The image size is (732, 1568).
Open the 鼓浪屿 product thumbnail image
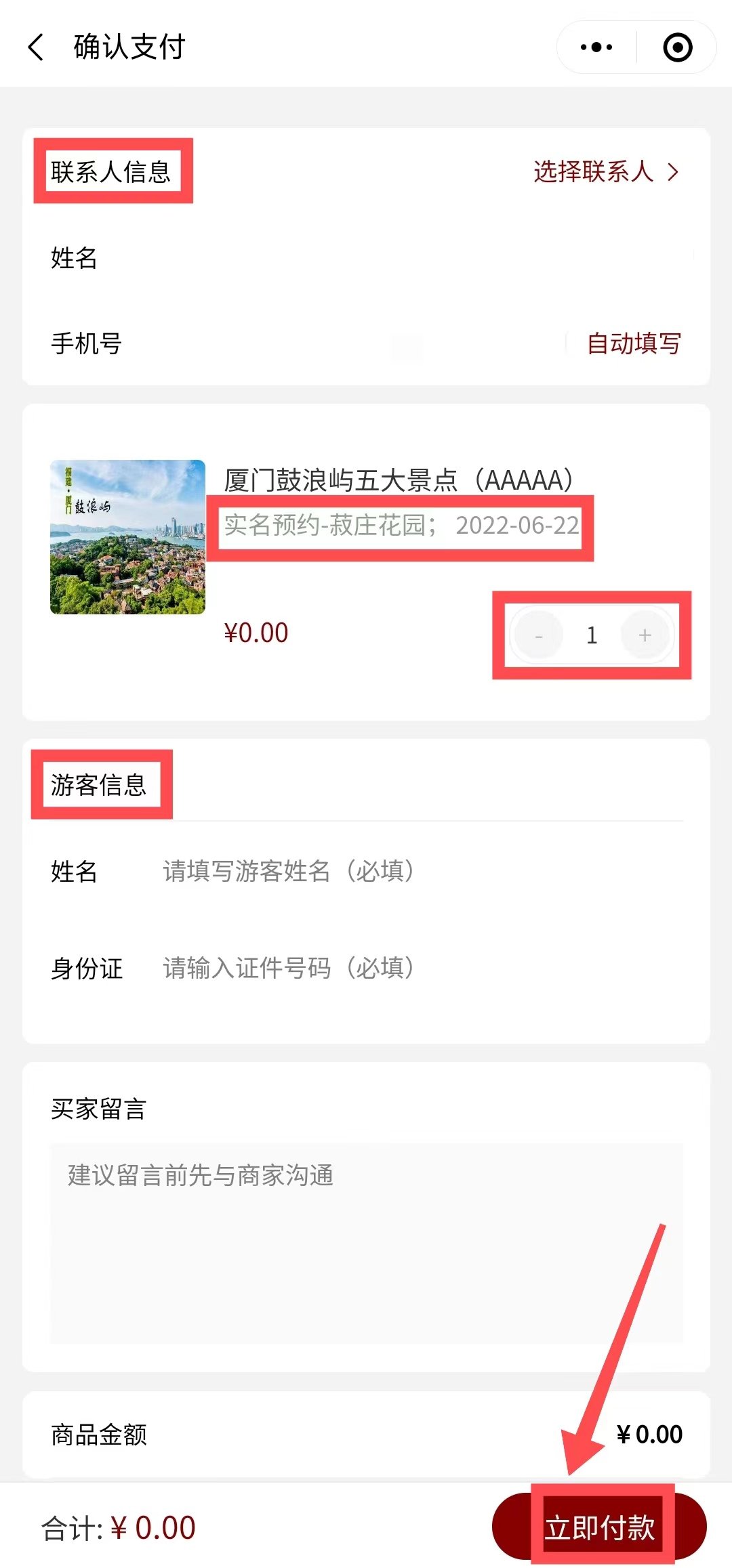pyautogui.click(x=127, y=537)
